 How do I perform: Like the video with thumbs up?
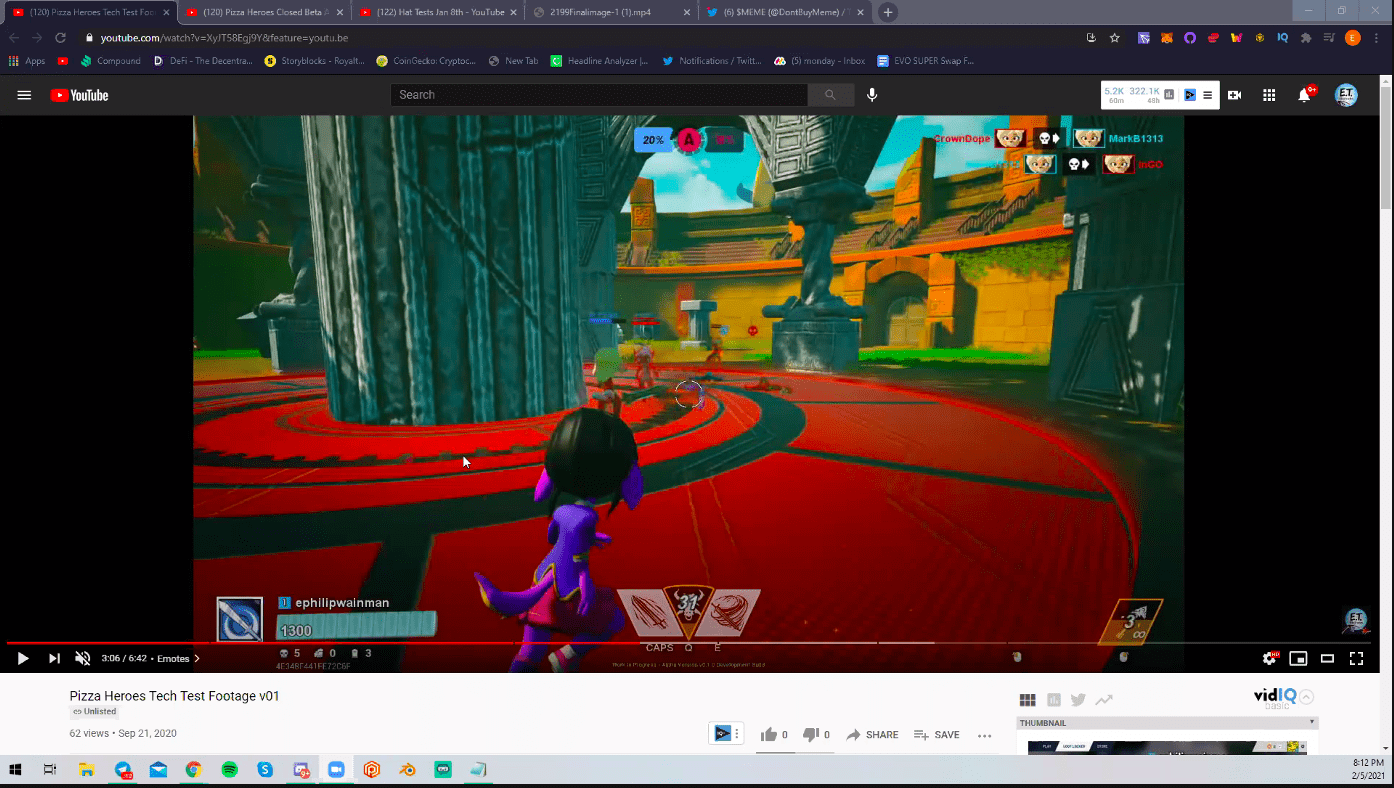point(768,735)
